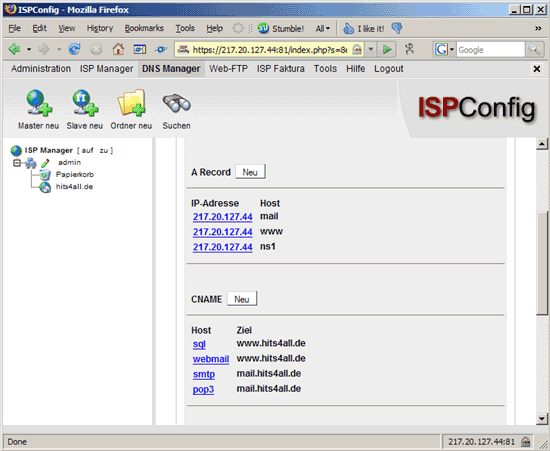Create new folder with Ordner neu icon
Viewport: 550px width, 451px height.
coord(131,102)
